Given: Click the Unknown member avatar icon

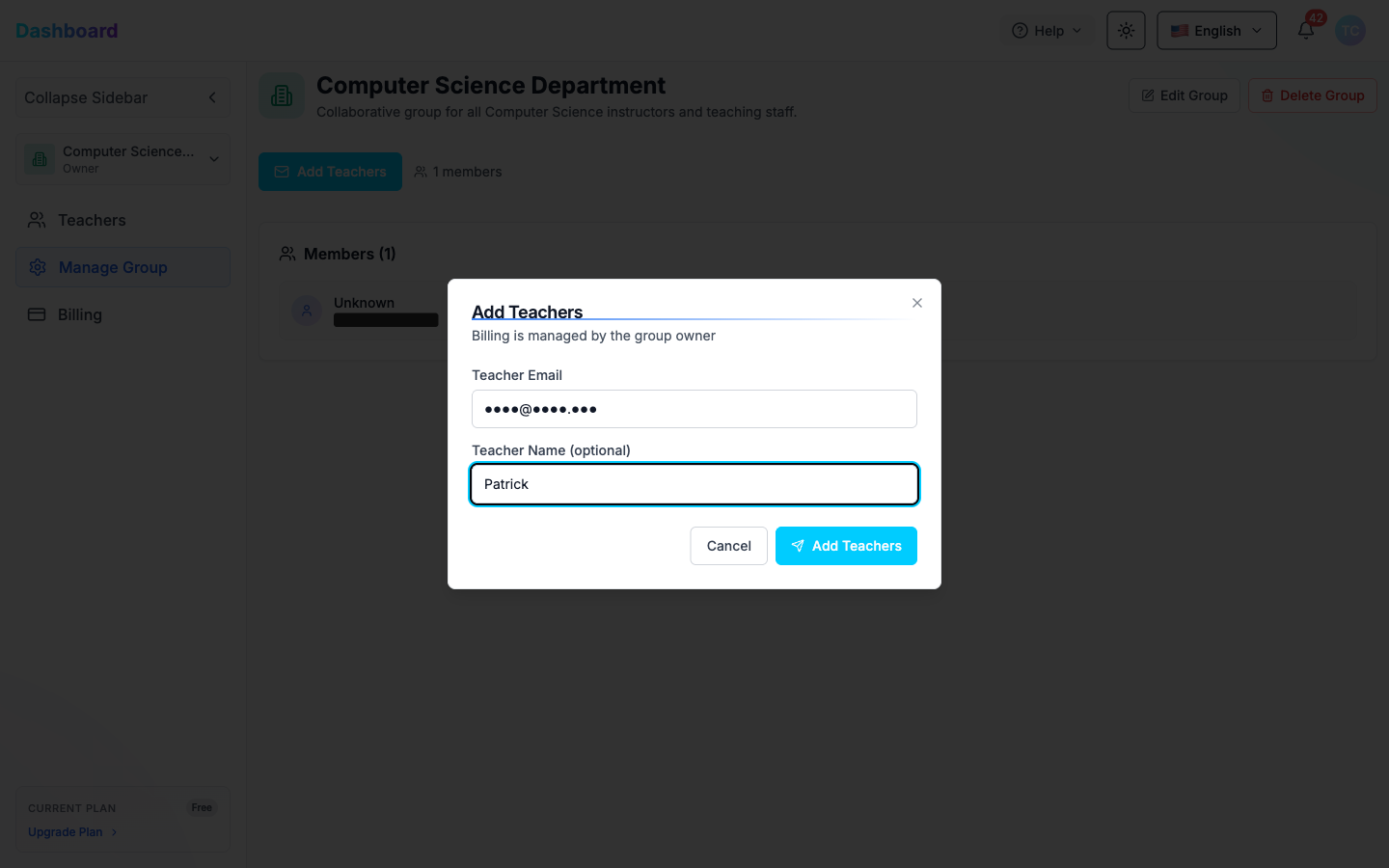Looking at the screenshot, I should (307, 311).
